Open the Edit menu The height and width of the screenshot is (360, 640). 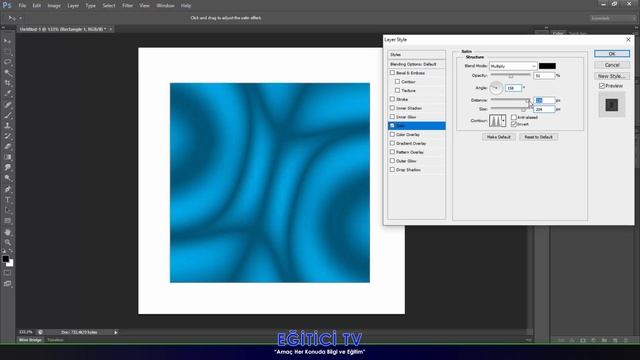click(x=37, y=6)
